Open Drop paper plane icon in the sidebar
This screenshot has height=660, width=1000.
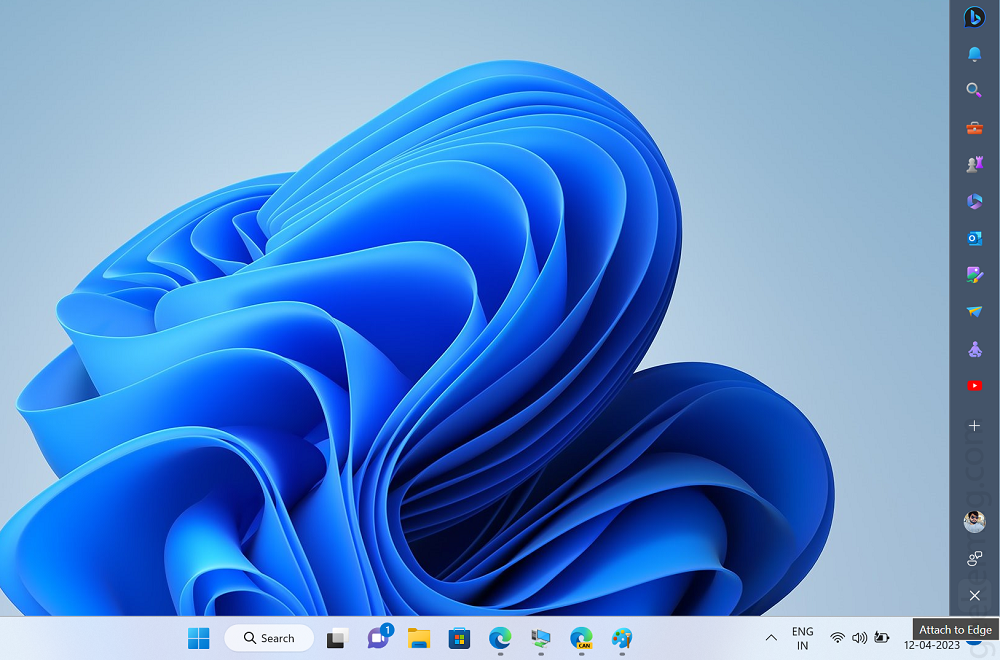pos(974,312)
